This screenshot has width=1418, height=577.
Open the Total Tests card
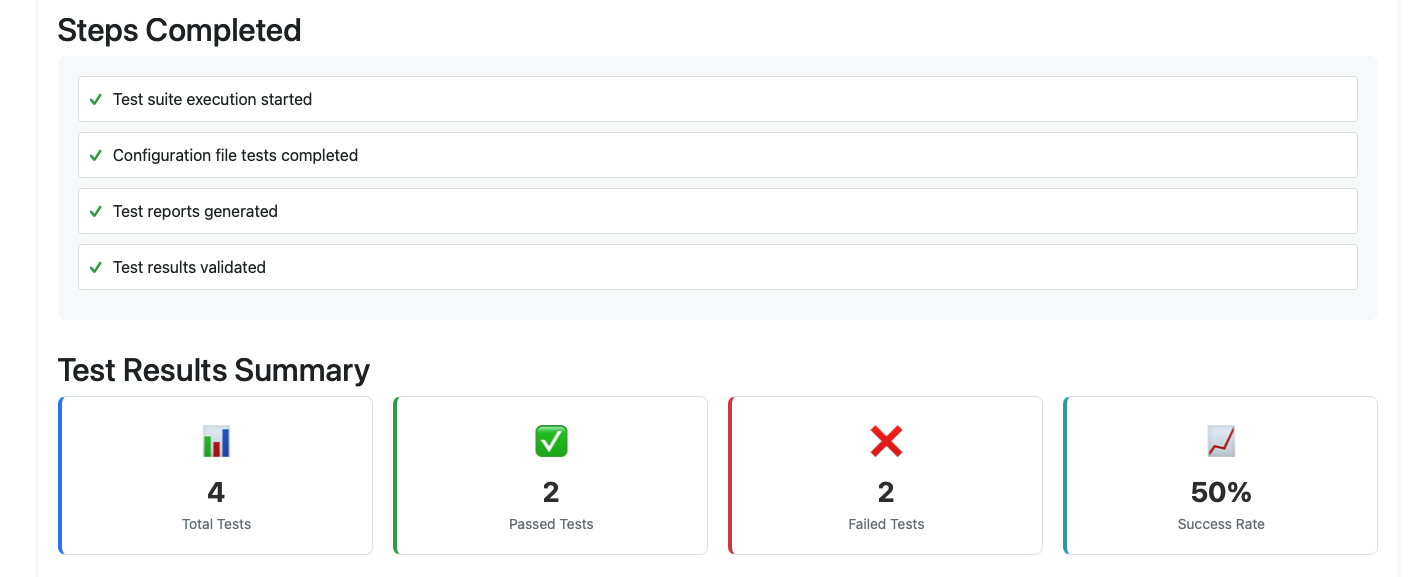pyautogui.click(x=216, y=475)
